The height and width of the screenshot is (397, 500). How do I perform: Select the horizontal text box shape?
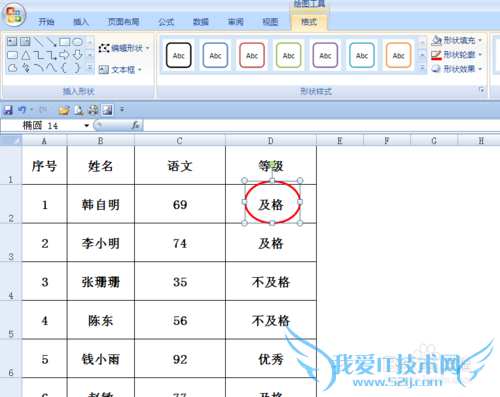click(12, 42)
